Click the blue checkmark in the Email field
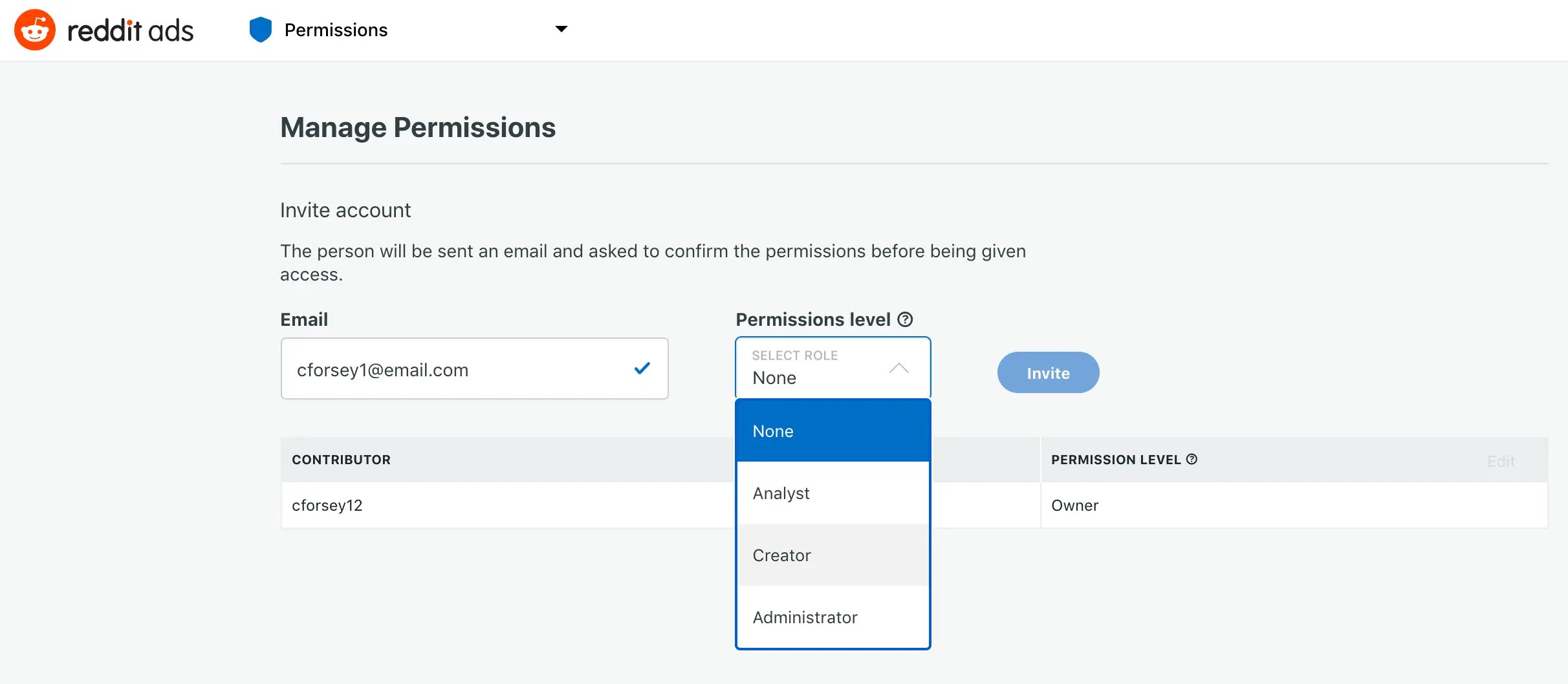This screenshot has height=684, width=1568. [642, 369]
